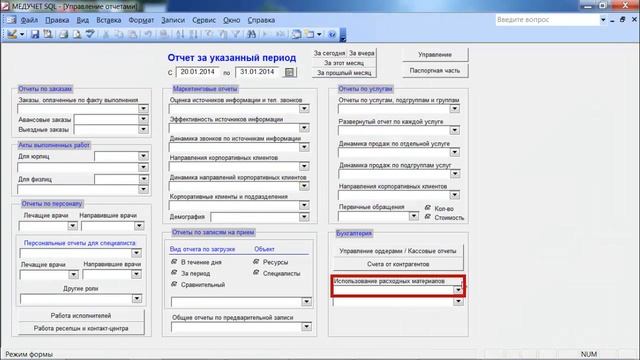The image size is (640, 360).
Task: Click the Cut scissors icon
Action: pyautogui.click(x=106, y=34)
